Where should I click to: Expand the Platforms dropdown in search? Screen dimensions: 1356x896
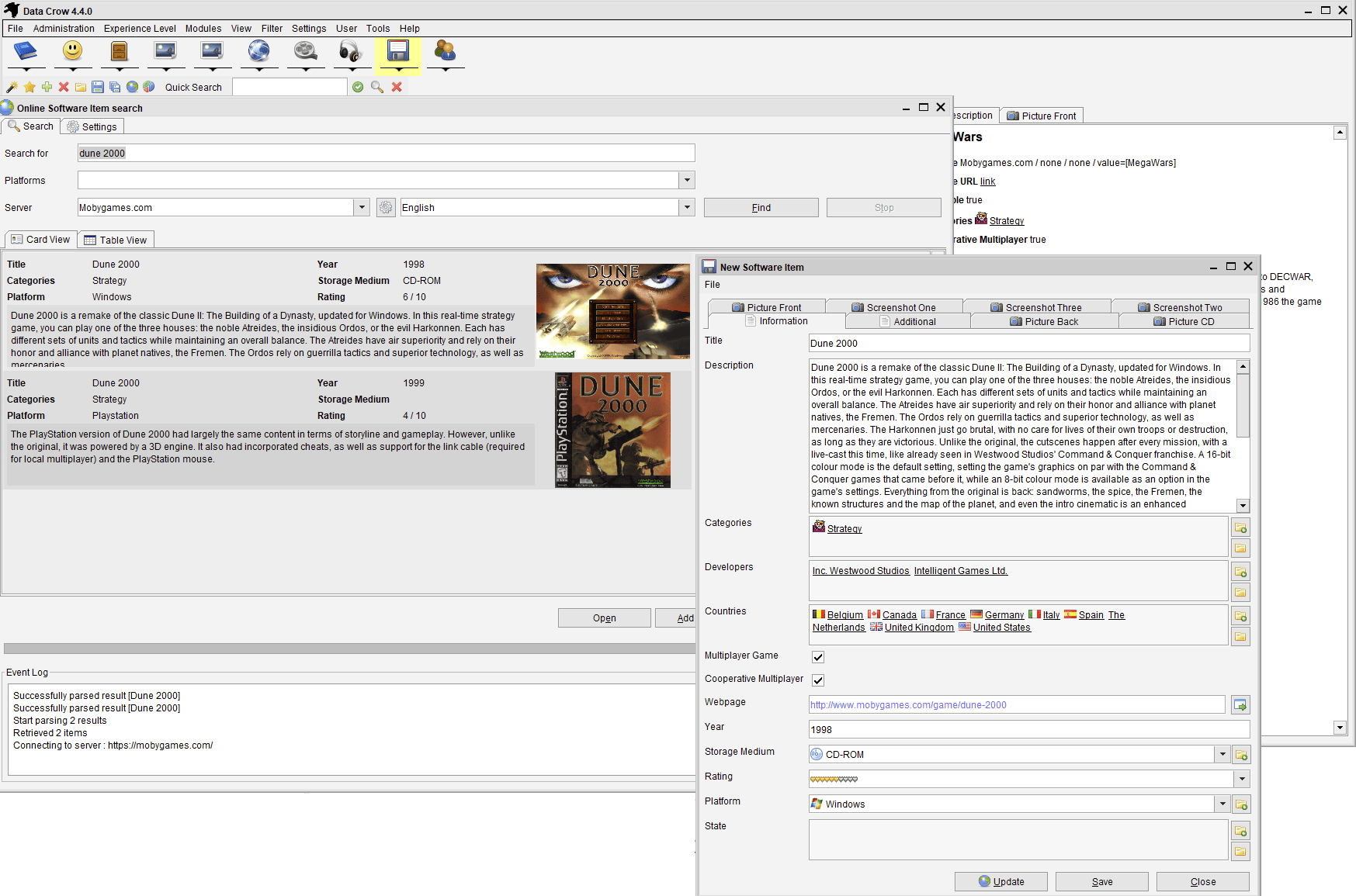(x=687, y=181)
